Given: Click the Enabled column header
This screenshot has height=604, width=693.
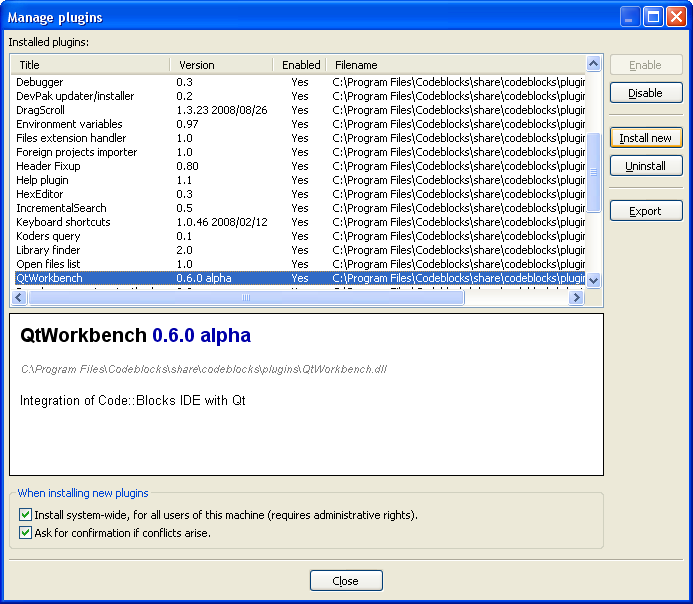Looking at the screenshot, I should (x=300, y=65).
